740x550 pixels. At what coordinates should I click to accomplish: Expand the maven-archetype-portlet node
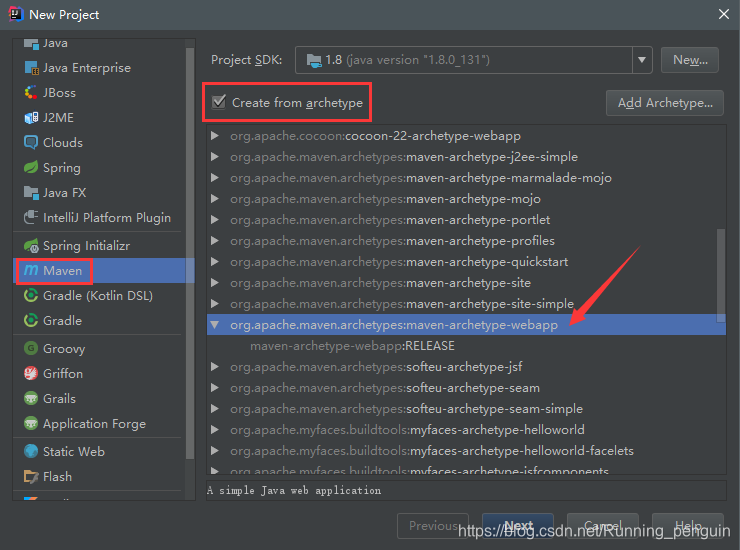click(x=215, y=220)
